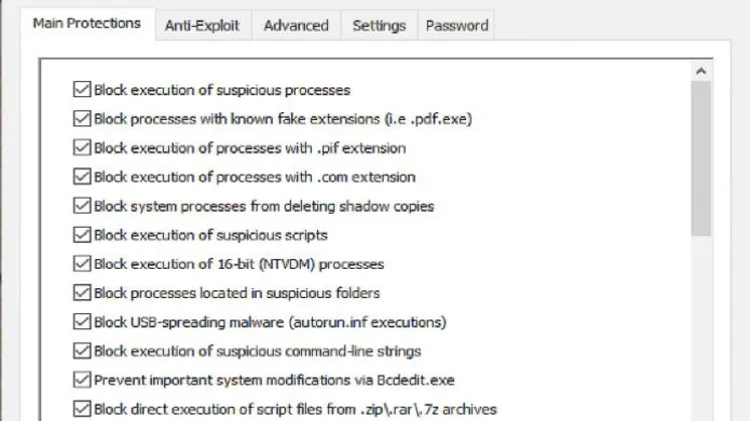The height and width of the screenshot is (421, 750).
Task: Select the Settings tab
Action: tap(379, 25)
